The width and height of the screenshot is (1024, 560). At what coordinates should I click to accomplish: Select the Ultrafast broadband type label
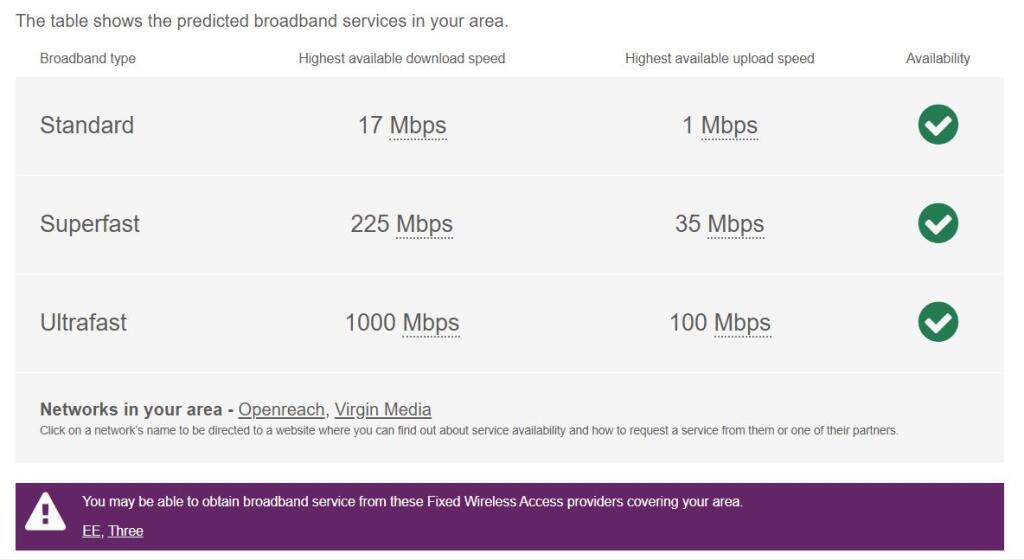(84, 323)
